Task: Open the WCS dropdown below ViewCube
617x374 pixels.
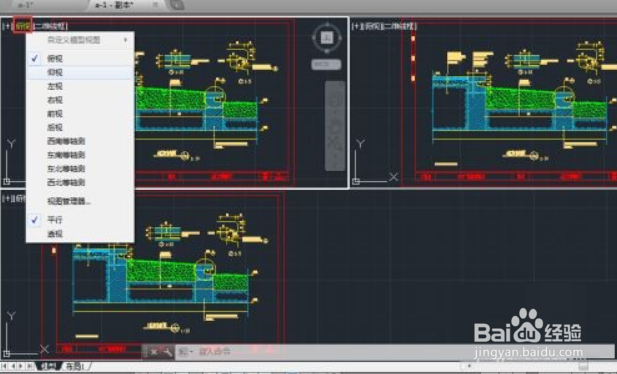Action: 326,64
